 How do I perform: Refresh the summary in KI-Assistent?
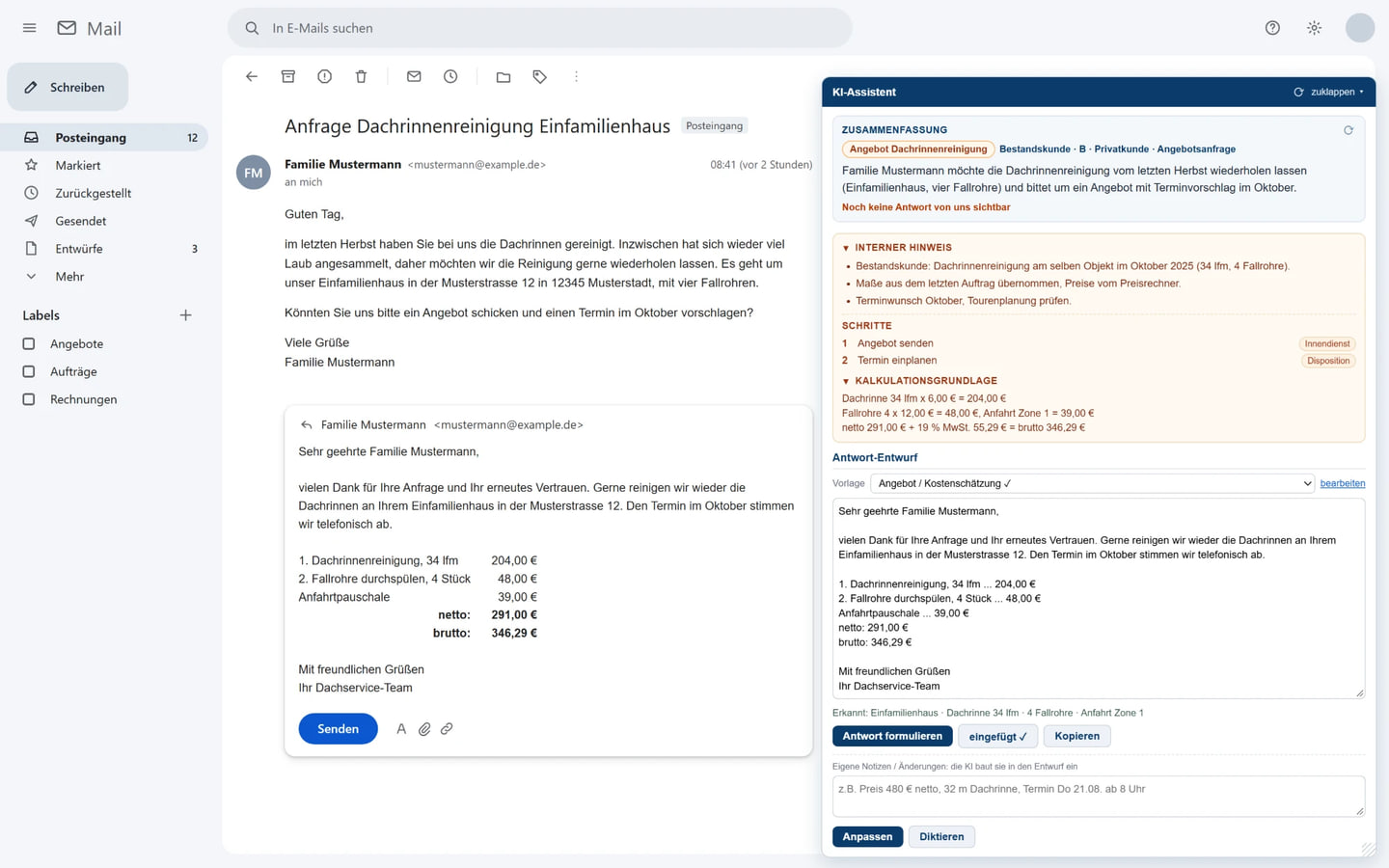[x=1348, y=130]
